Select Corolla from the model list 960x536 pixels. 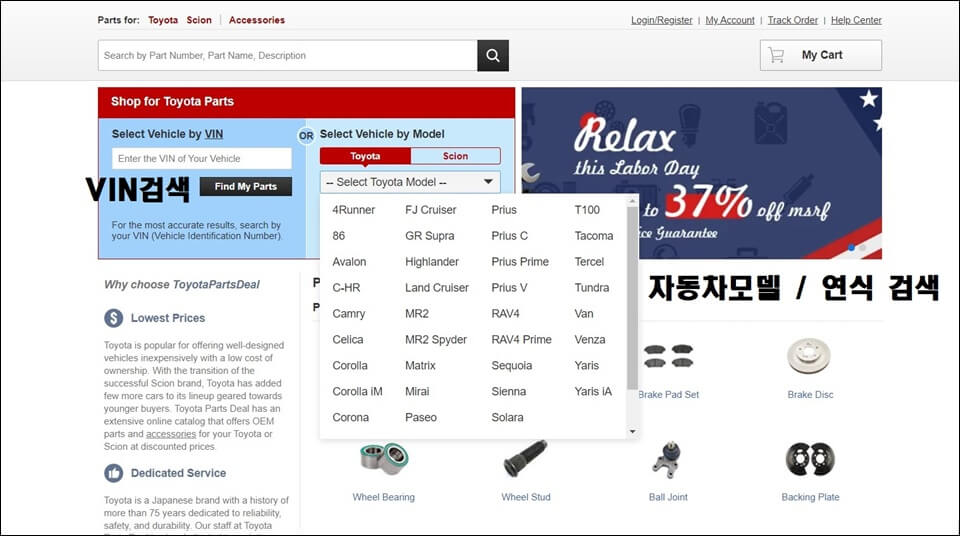pyautogui.click(x=350, y=366)
